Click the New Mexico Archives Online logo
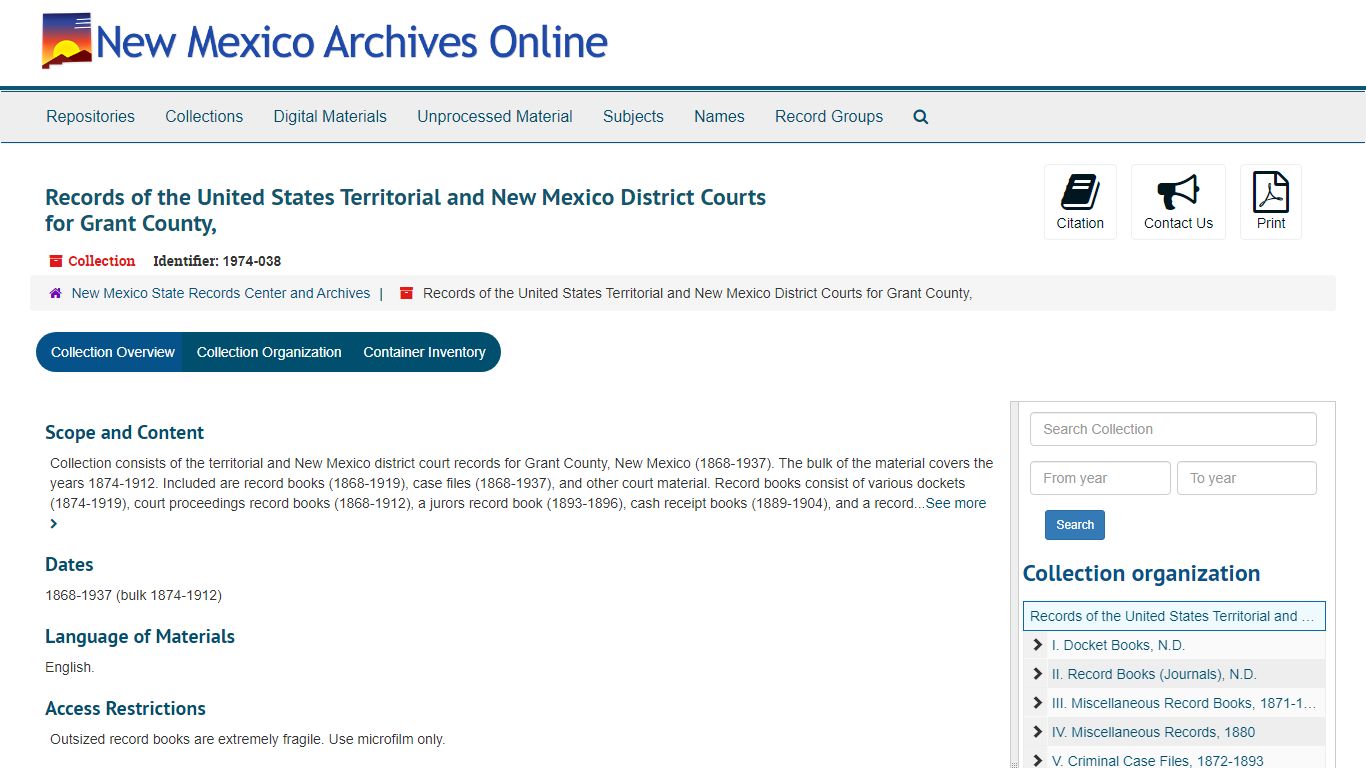1366x768 pixels. 66,41
